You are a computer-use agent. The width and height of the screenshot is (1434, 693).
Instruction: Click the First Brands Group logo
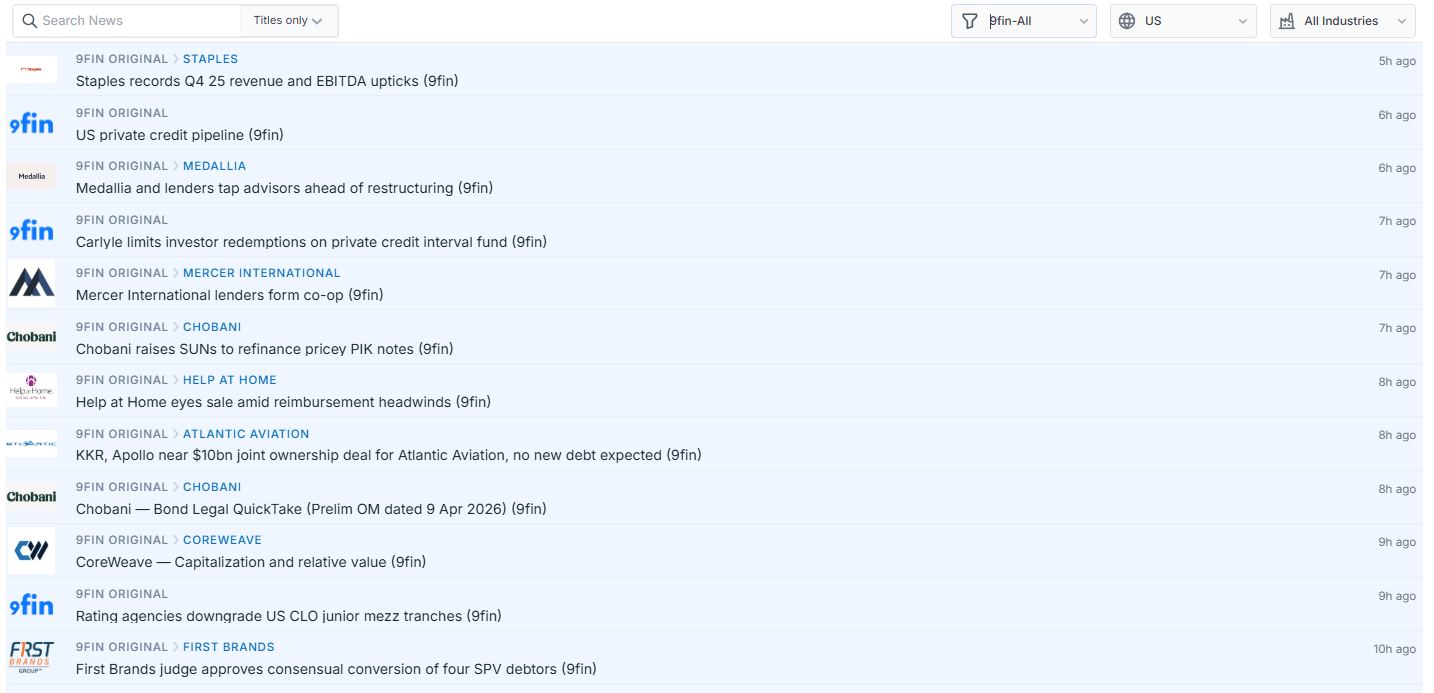32,657
